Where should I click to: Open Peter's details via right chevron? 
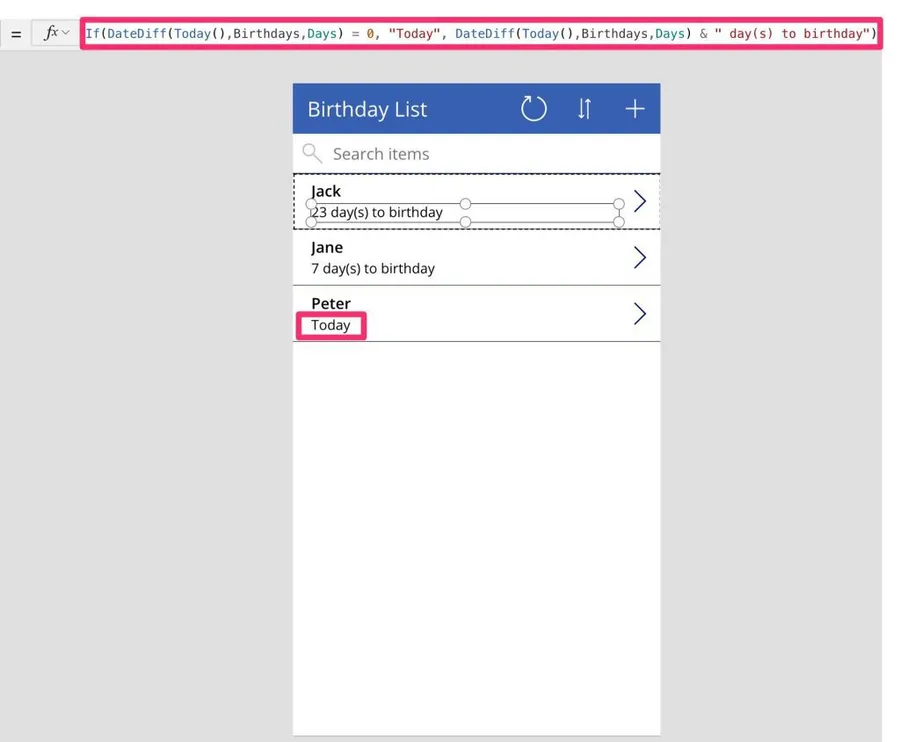click(x=640, y=314)
